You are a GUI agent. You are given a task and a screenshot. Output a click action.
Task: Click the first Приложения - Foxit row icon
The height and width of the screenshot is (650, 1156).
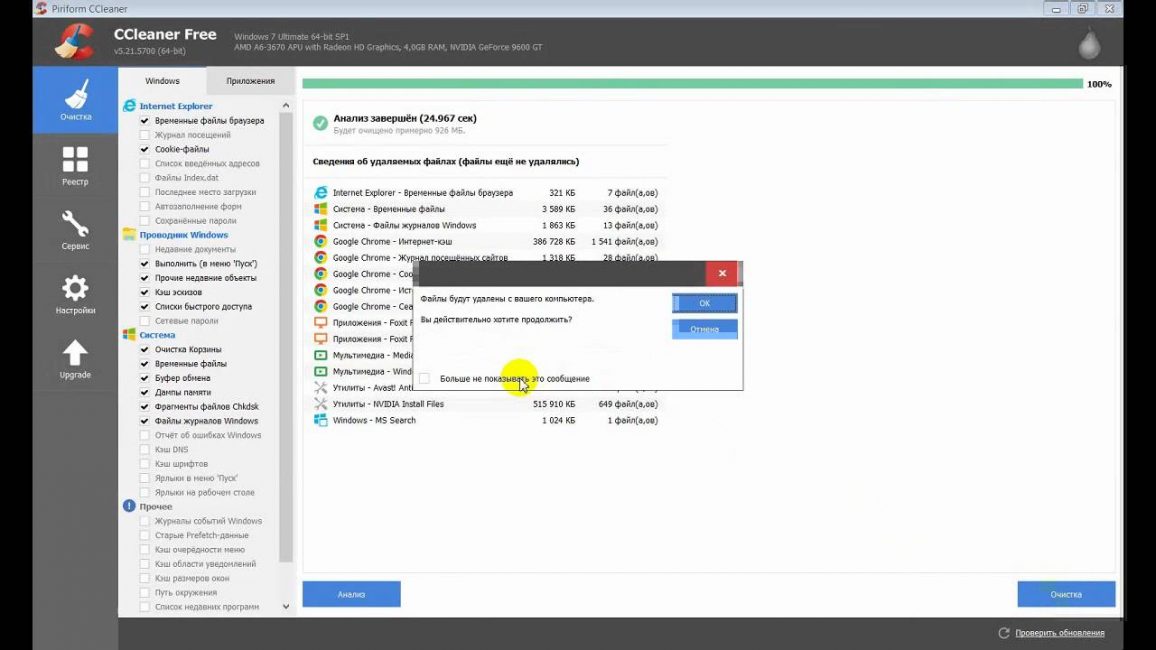coord(321,322)
